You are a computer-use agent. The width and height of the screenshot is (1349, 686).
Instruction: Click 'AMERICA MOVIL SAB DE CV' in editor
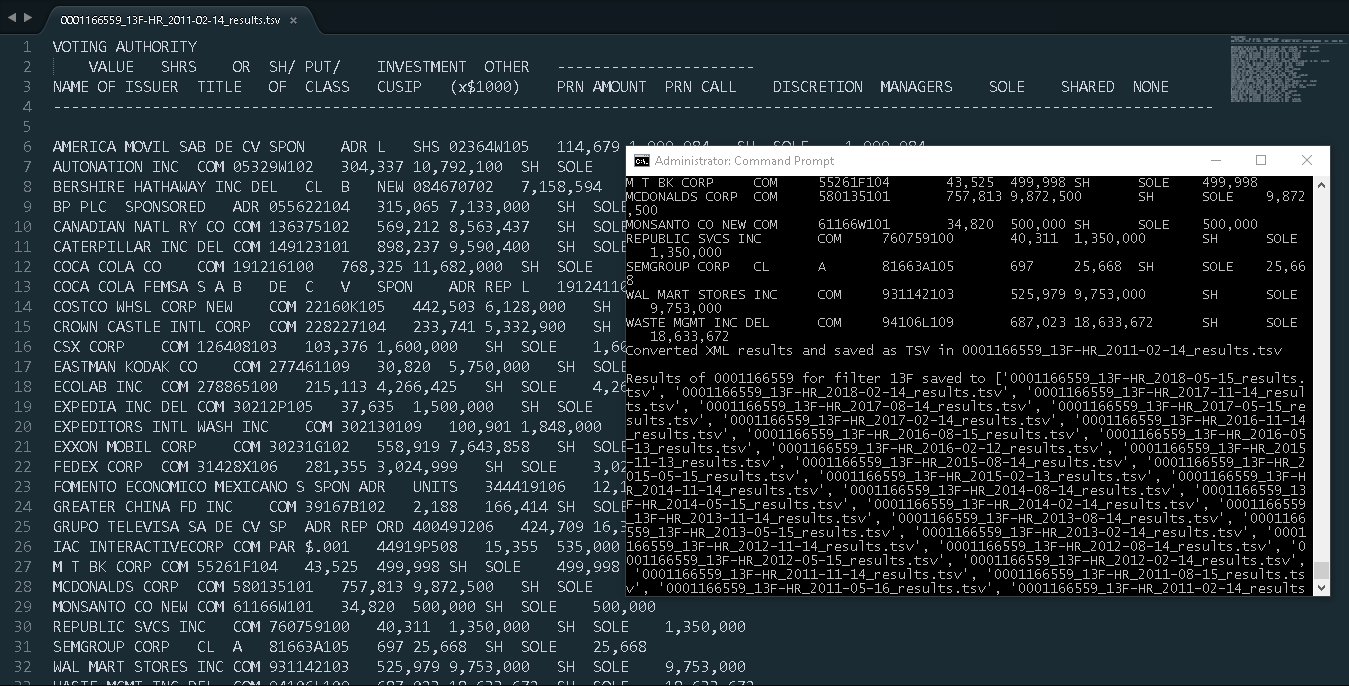(157, 147)
